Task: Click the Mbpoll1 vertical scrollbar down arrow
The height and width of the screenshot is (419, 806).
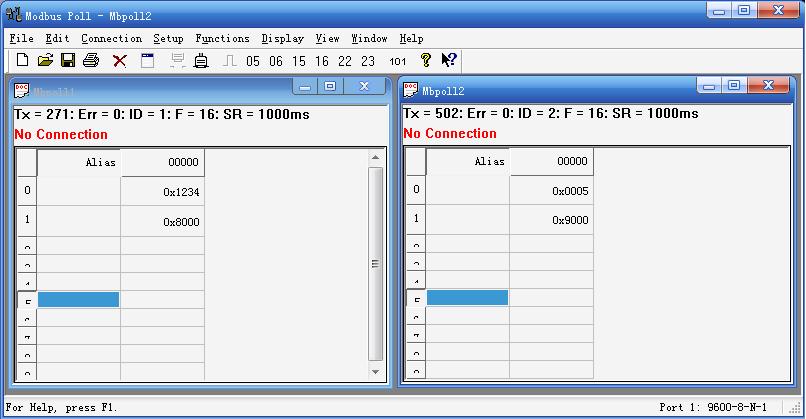Action: click(376, 372)
